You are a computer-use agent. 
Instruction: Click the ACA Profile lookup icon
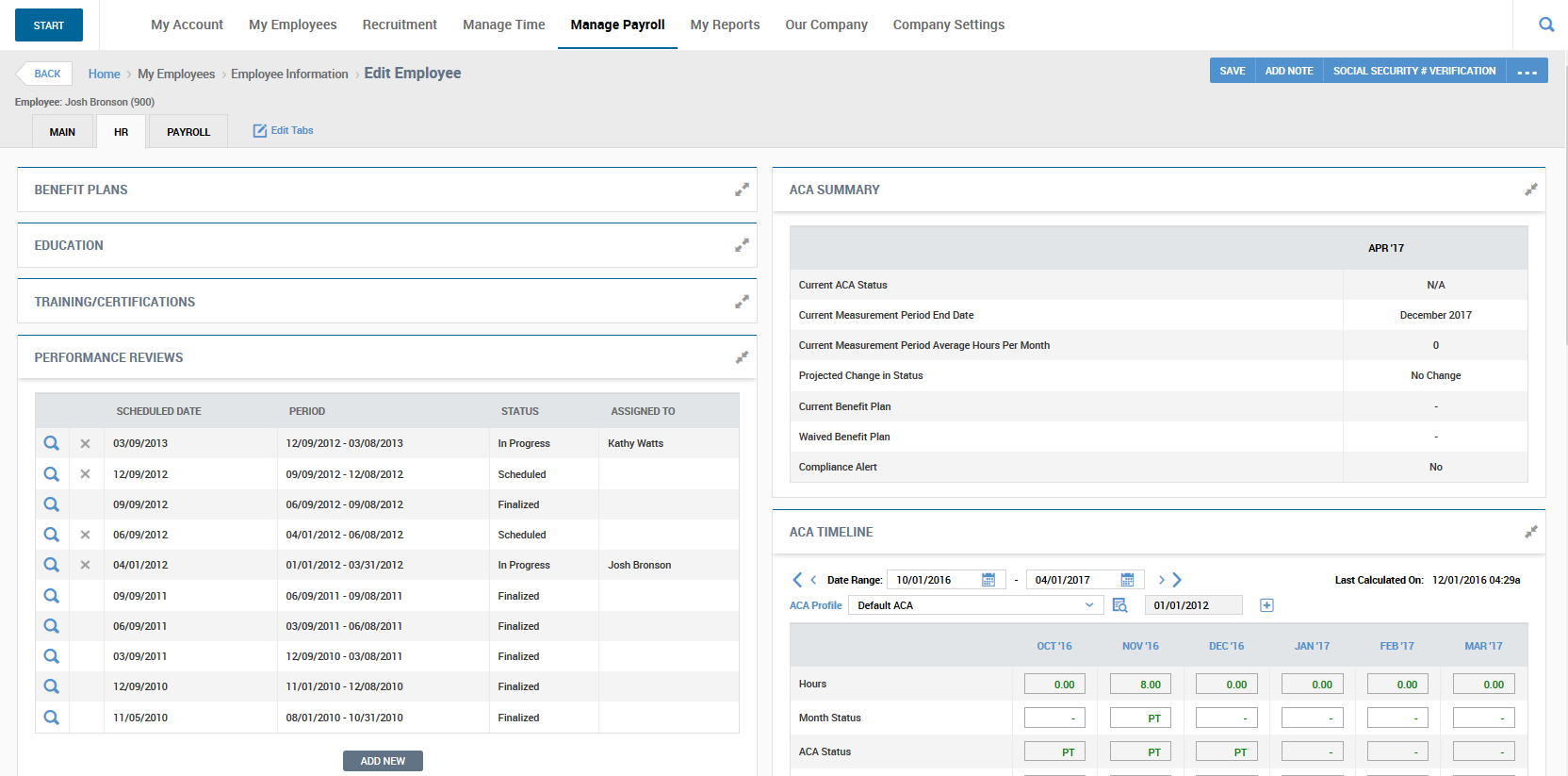pos(1119,605)
